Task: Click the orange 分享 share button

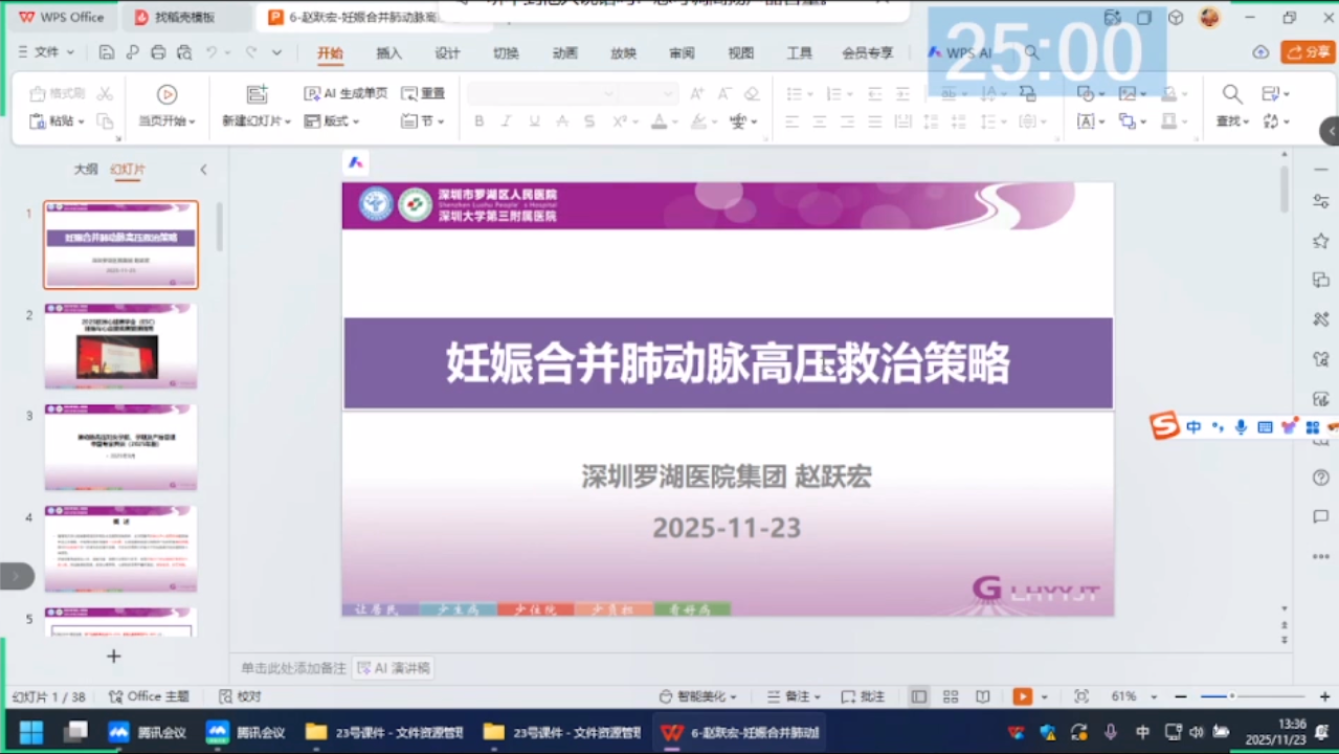Action: pos(1308,53)
